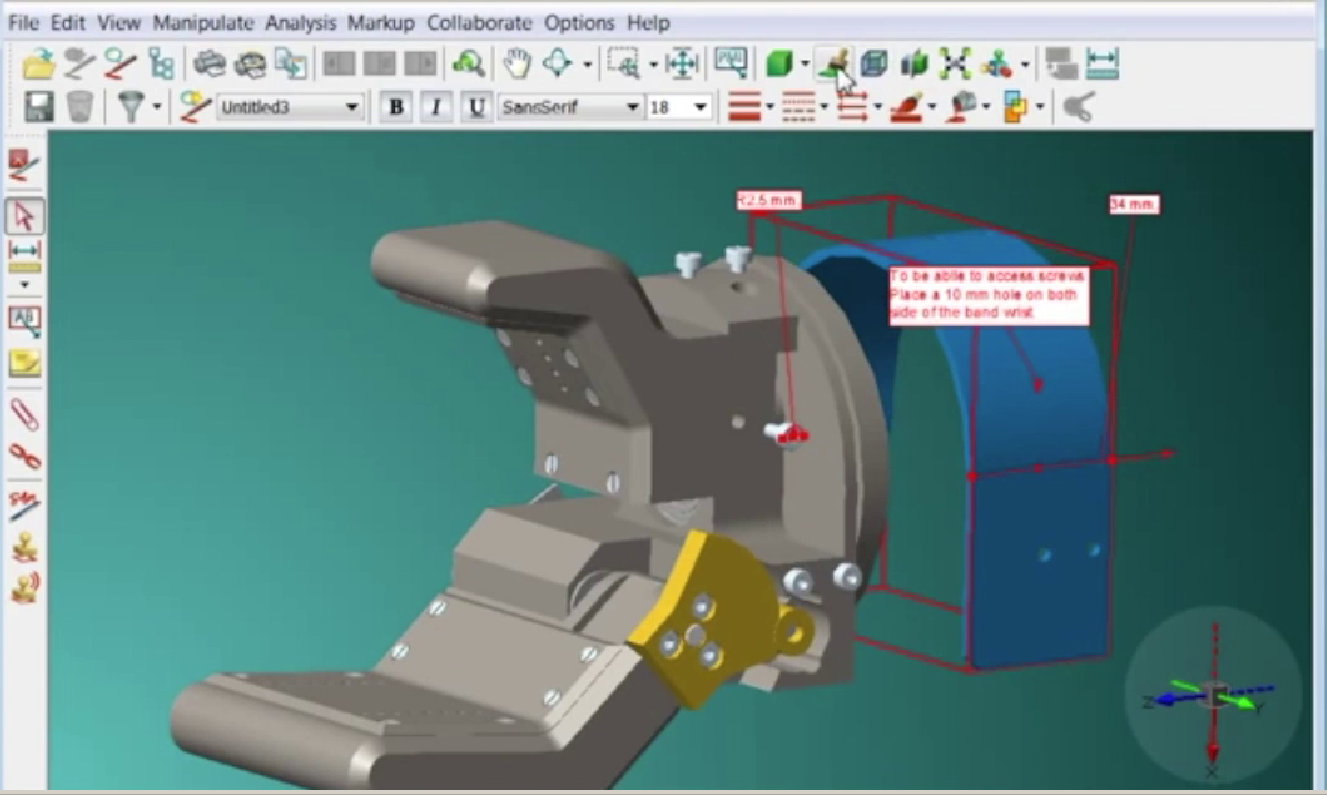Click the topmost sidebar markup icon
The width and height of the screenshot is (1327, 795).
pyautogui.click(x=25, y=166)
